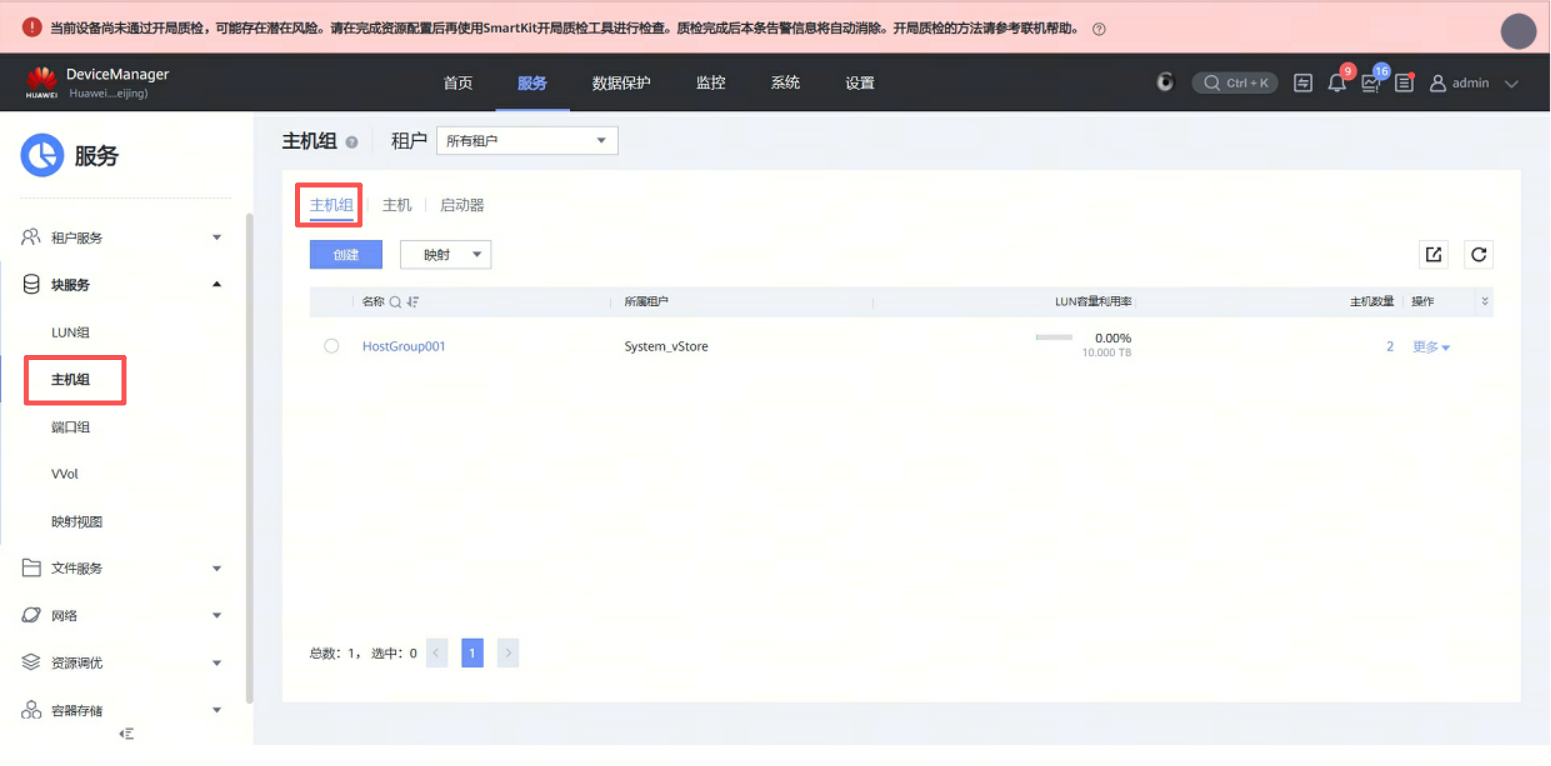Click the help icon next to the 主机组 title
The width and height of the screenshot is (1551, 766).
351,142
